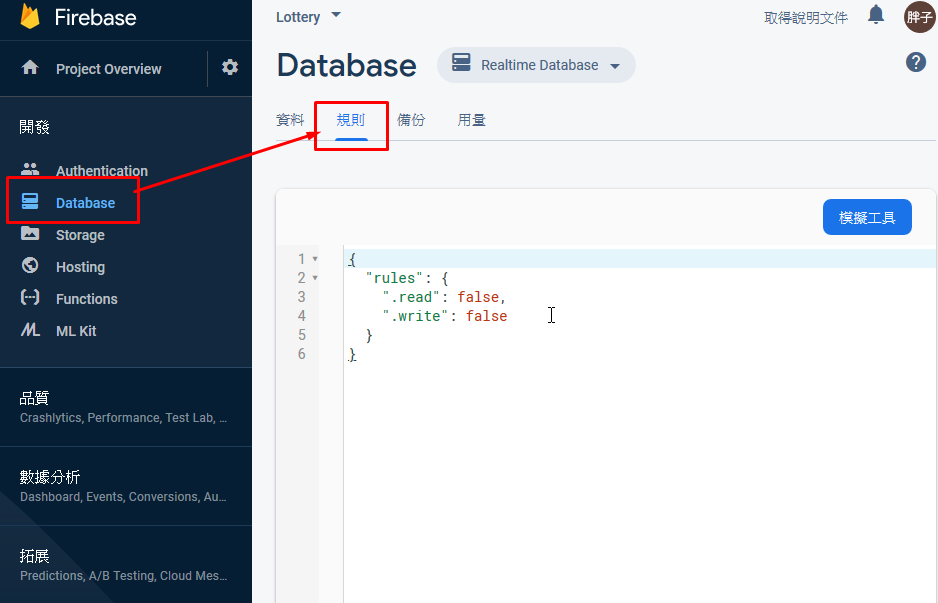Expand the 拓展 section

point(126,565)
